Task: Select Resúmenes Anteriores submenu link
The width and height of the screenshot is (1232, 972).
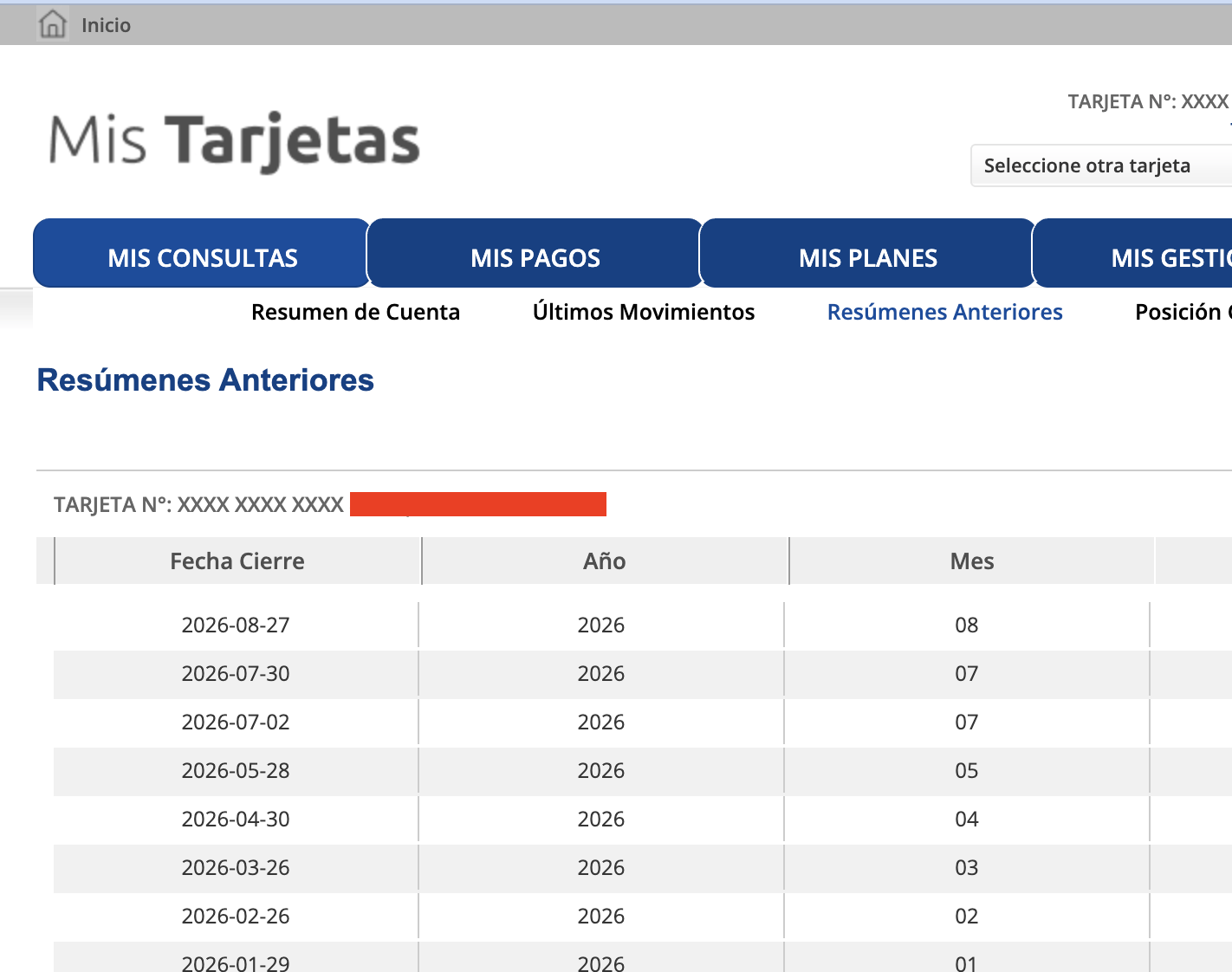Action: pyautogui.click(x=944, y=312)
